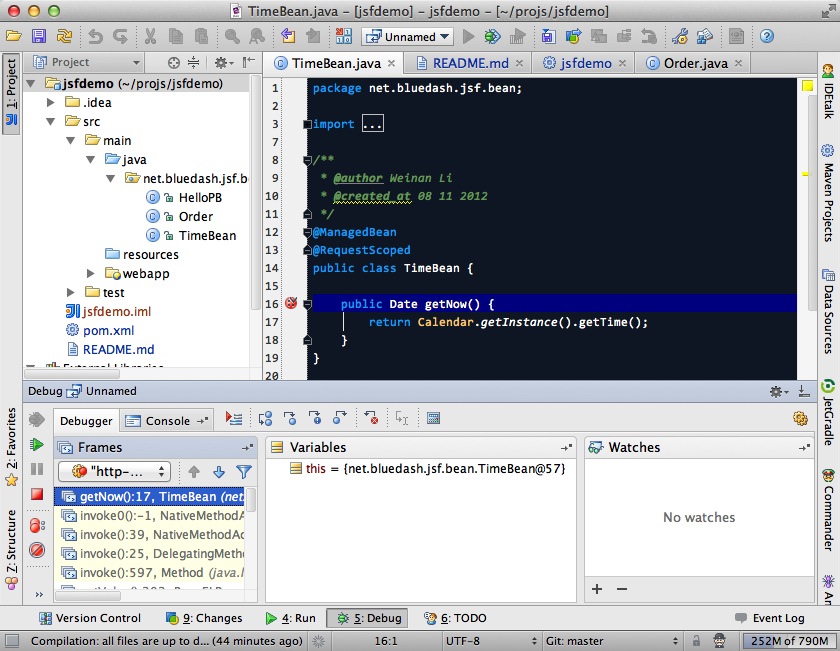The height and width of the screenshot is (651, 840).
Task: Click the memory usage indicator bar
Action: (786, 641)
